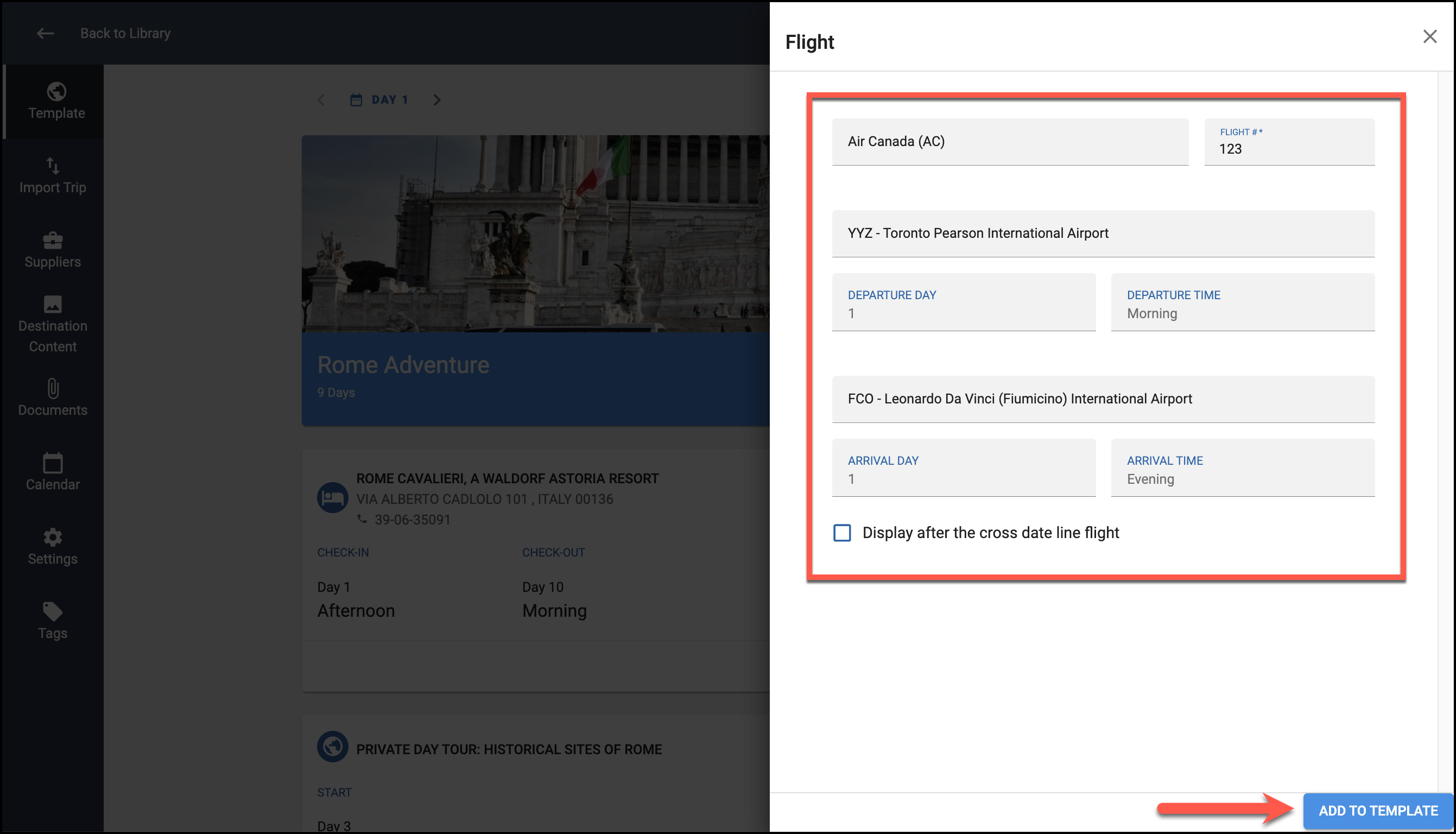Click the CHECK-OUT label
Screen dimensions: 1456x834
coord(554,552)
